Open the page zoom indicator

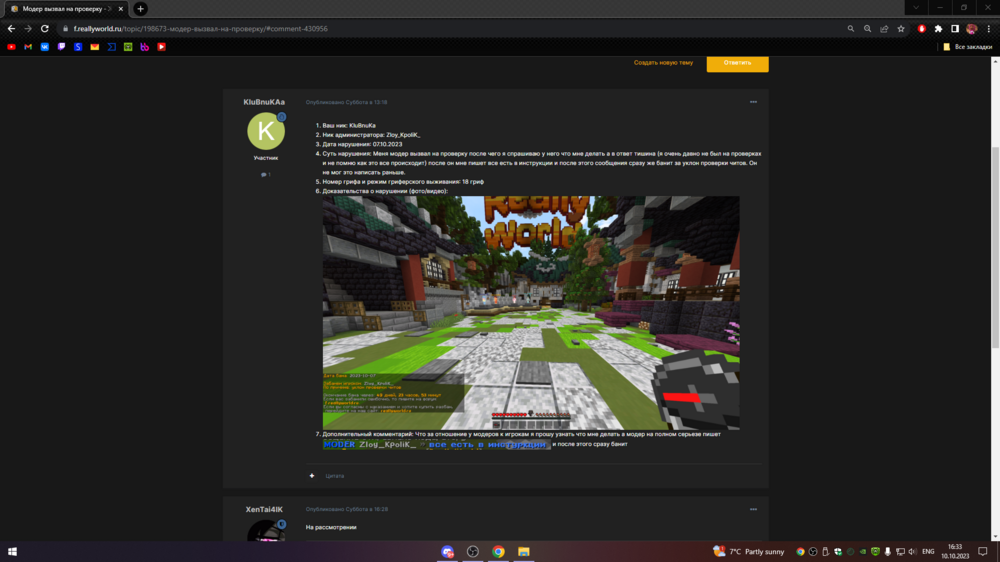[x=867, y=29]
